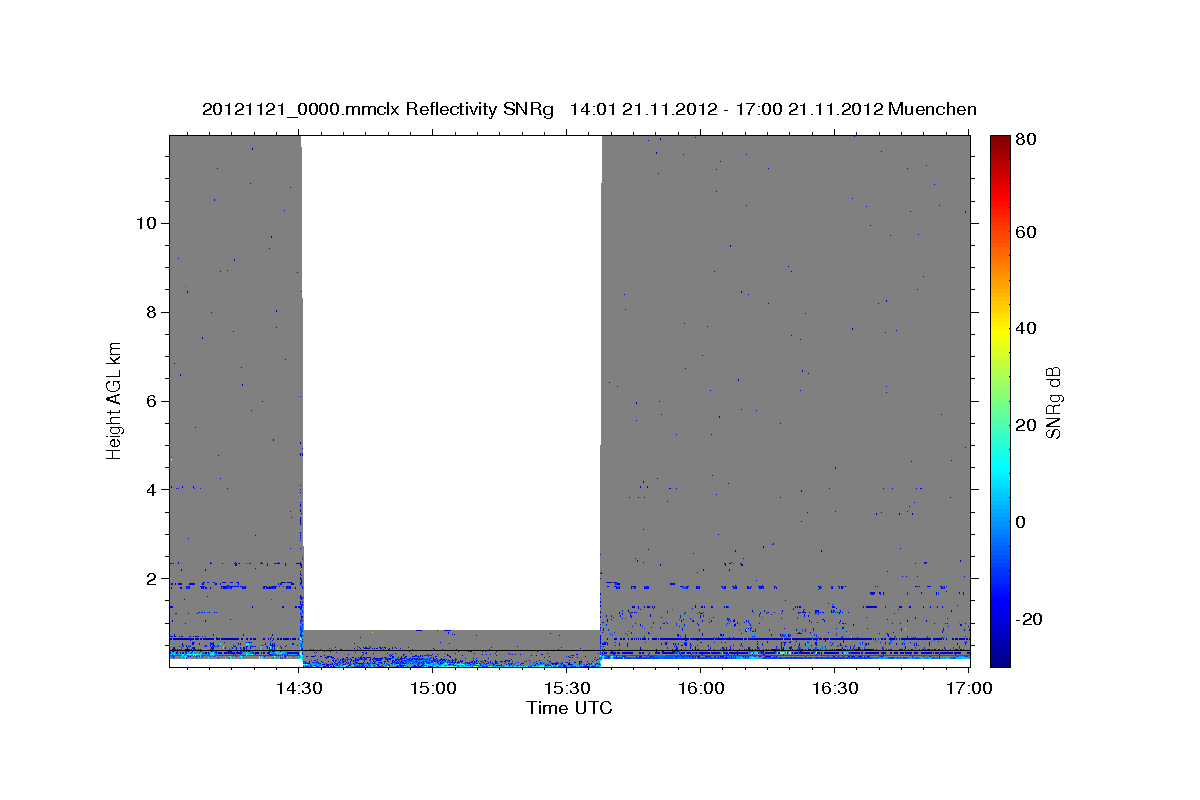Click the plot title beginning 20121121_0000.mmclx

pos(589,109)
